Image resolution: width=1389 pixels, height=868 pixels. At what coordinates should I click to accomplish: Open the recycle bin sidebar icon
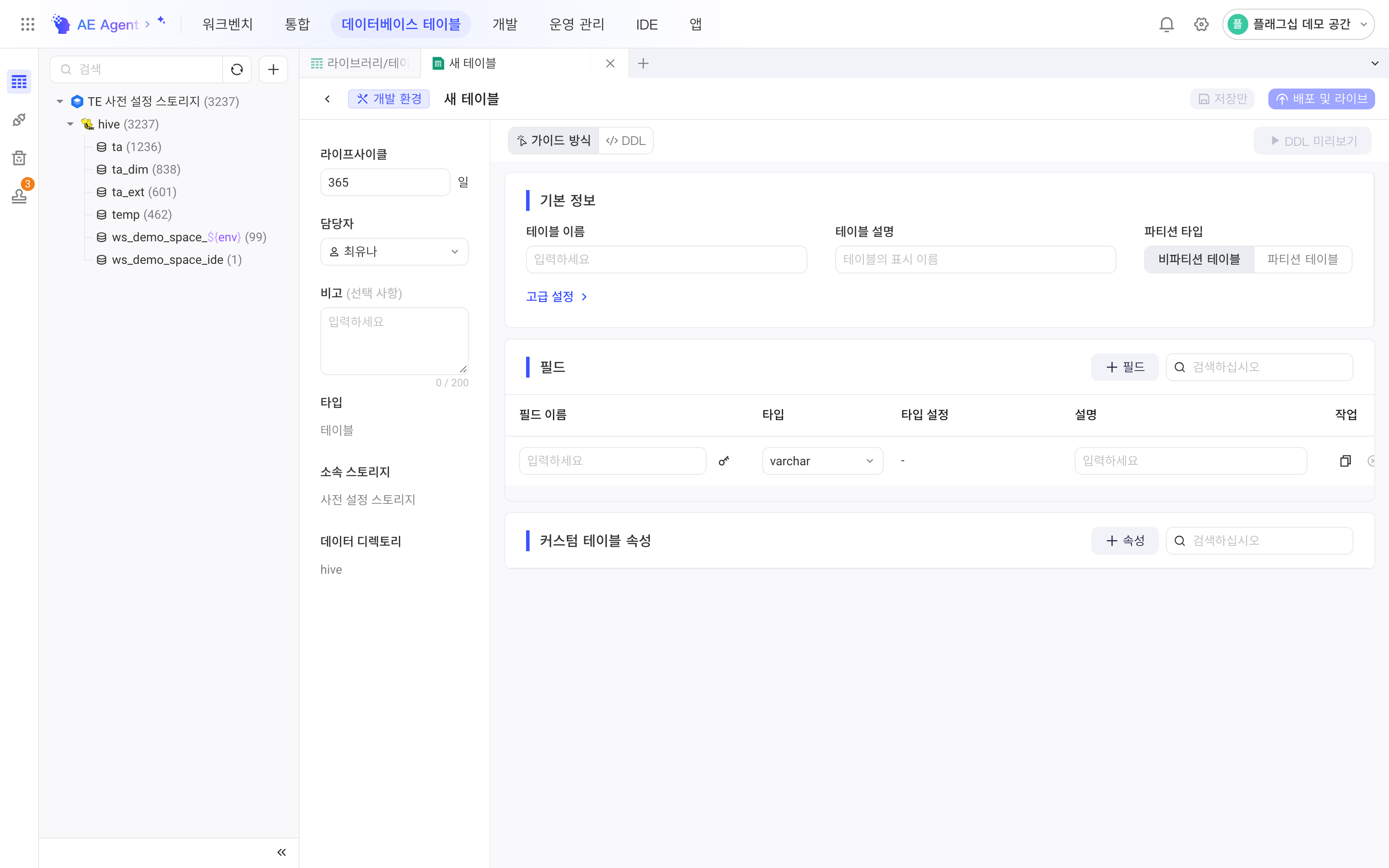(x=19, y=158)
